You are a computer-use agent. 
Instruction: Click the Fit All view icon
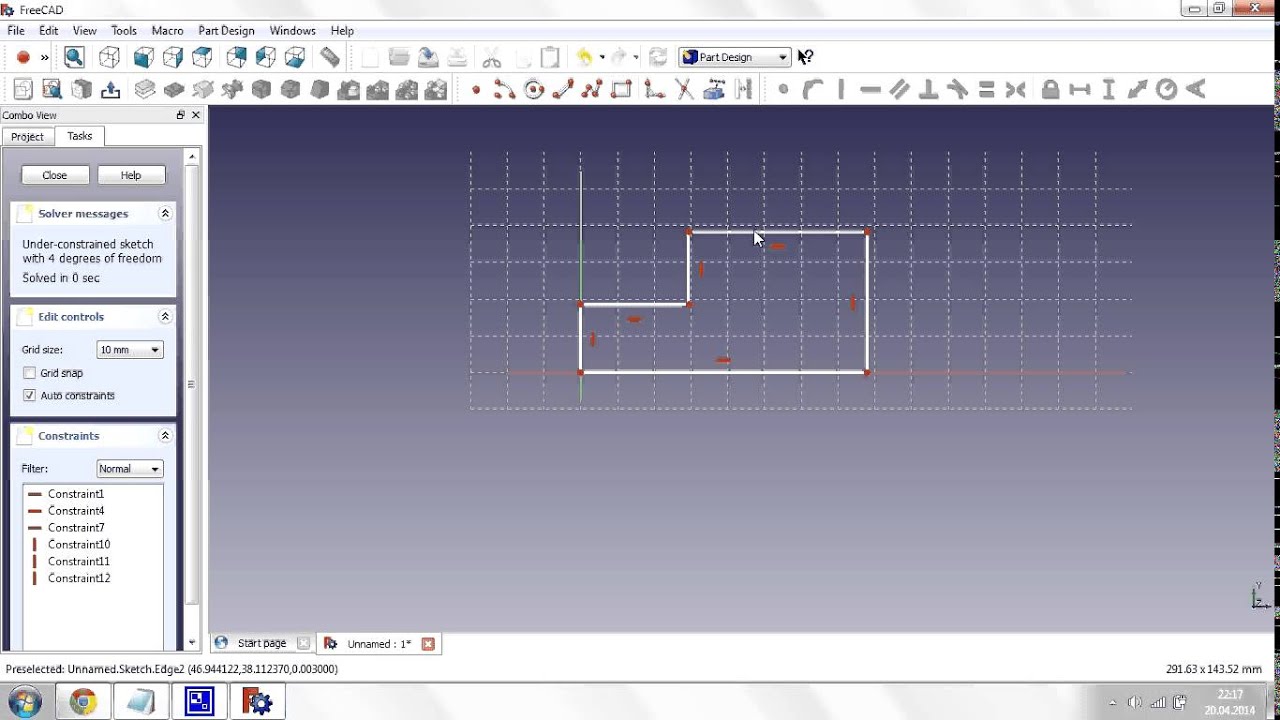click(x=74, y=57)
